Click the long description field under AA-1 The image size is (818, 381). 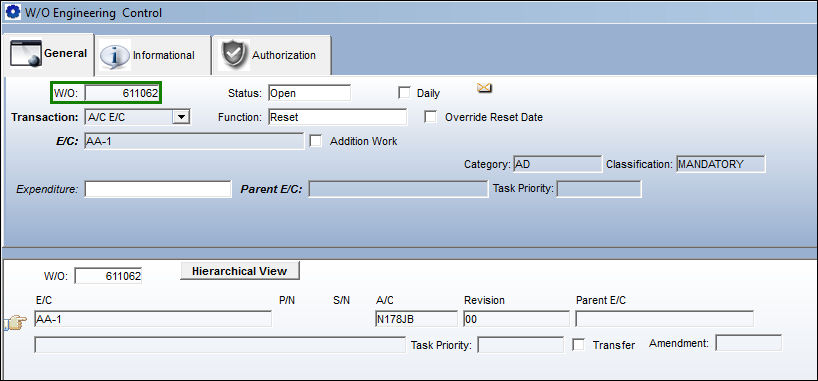coord(220,344)
